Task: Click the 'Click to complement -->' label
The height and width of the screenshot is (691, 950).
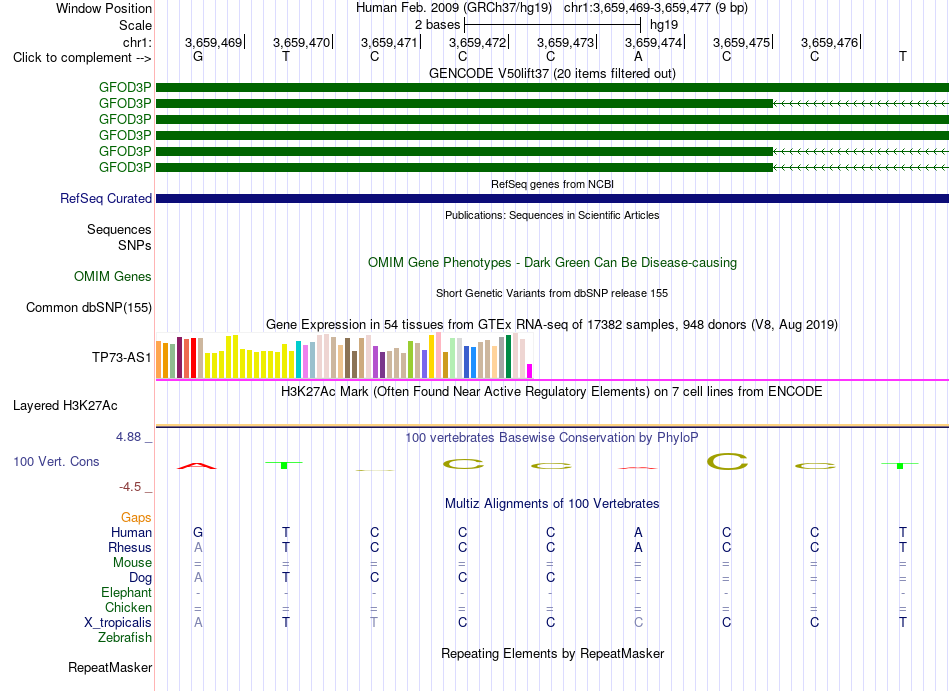Action: pyautogui.click(x=82, y=58)
